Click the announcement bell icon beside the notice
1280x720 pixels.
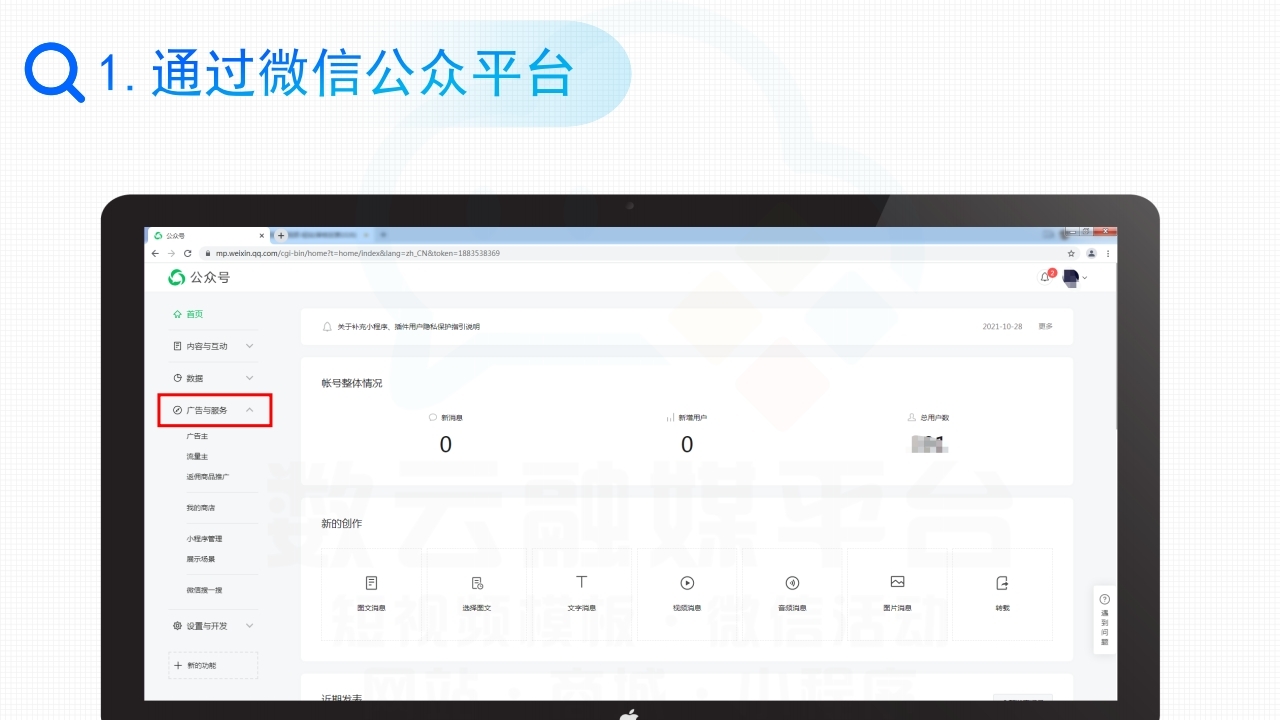pos(327,326)
